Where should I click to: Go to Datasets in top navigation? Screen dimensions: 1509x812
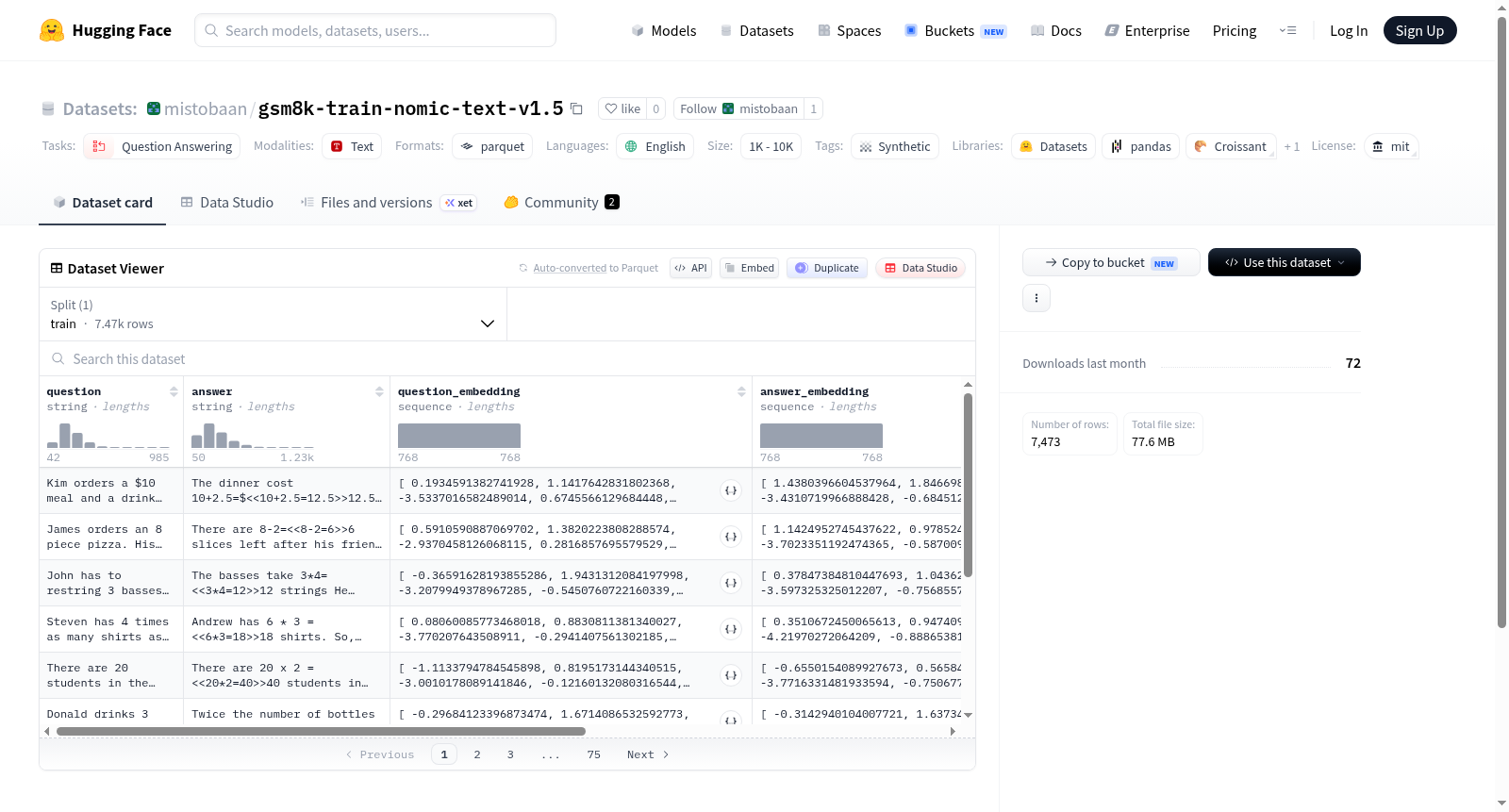[757, 30]
